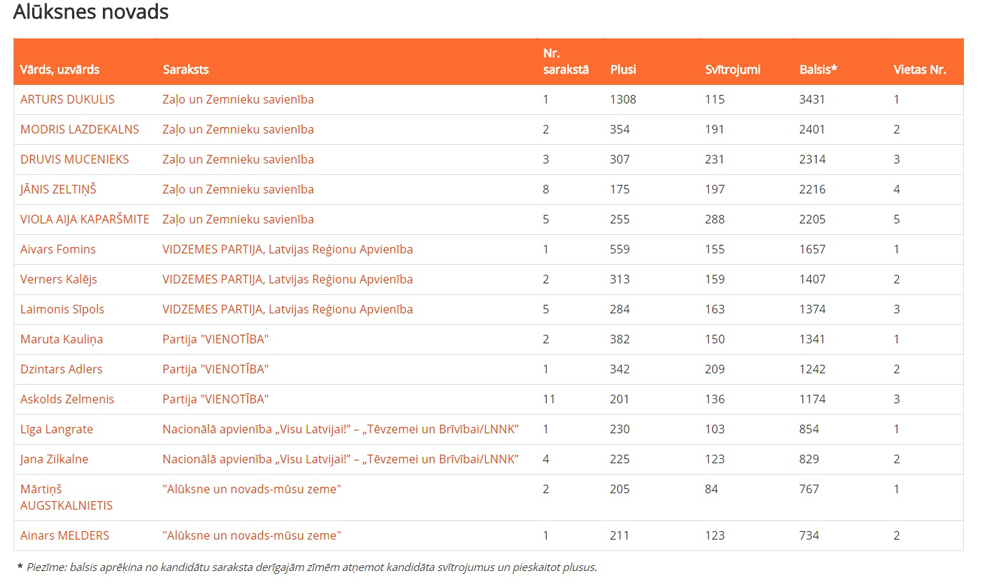Screen dimensions: 981x586
Task: Open Nacionālā apvienība list in the Jana Zilkalne row
Action: pos(340,460)
